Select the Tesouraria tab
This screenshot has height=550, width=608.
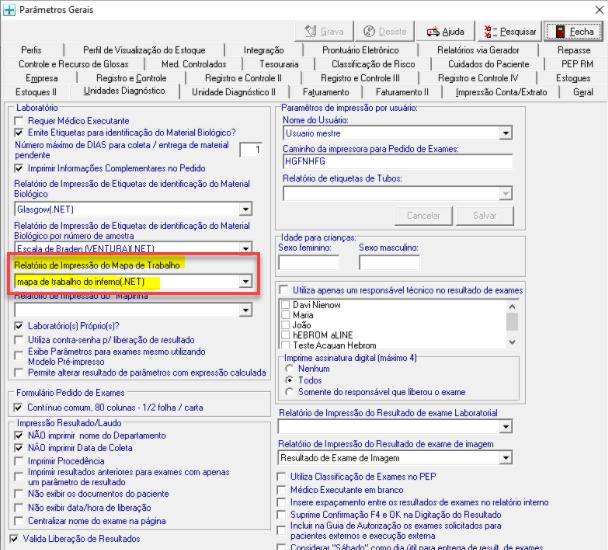[x=279, y=64]
